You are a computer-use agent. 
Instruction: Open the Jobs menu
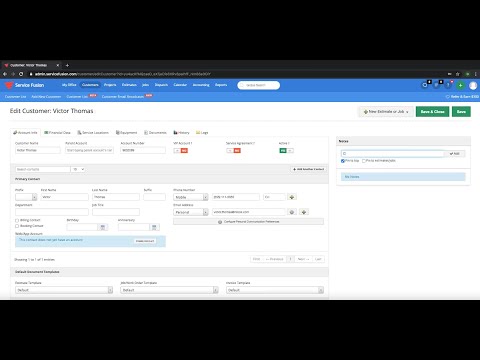(145, 85)
